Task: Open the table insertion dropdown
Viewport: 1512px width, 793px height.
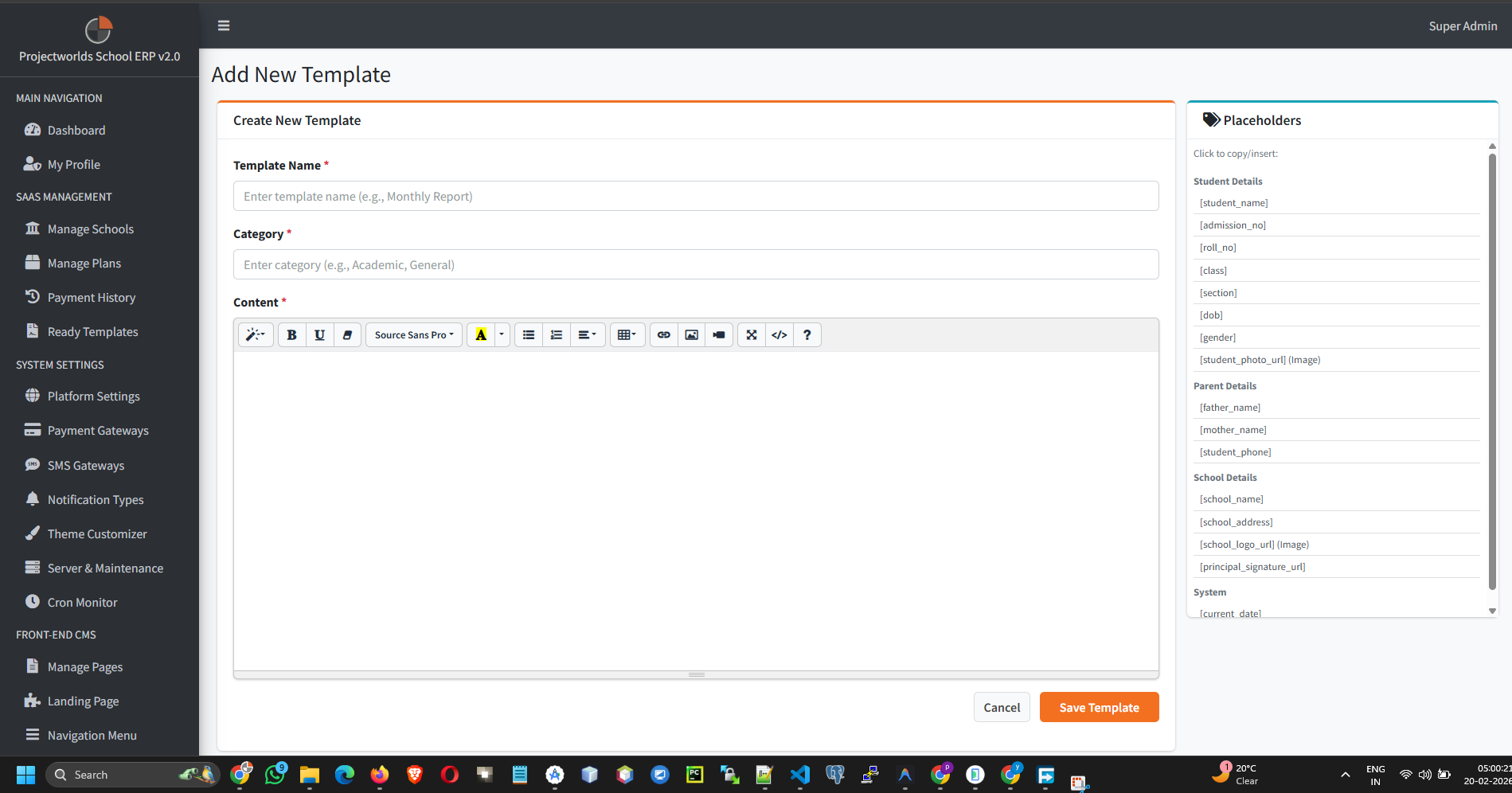Action: [627, 334]
